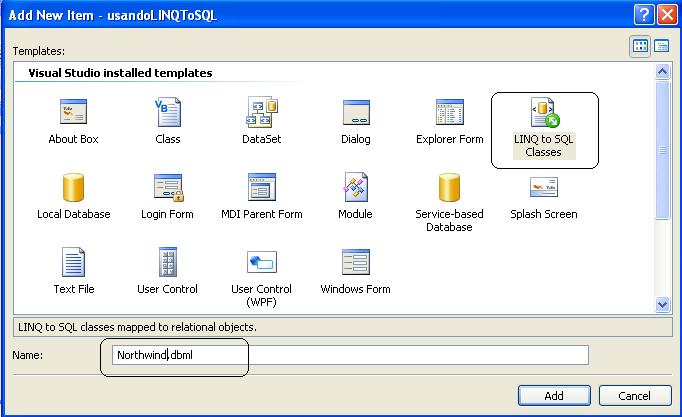Click the "LINQ to SQL Classes" label
The height and width of the screenshot is (417, 682).
pyautogui.click(x=544, y=146)
